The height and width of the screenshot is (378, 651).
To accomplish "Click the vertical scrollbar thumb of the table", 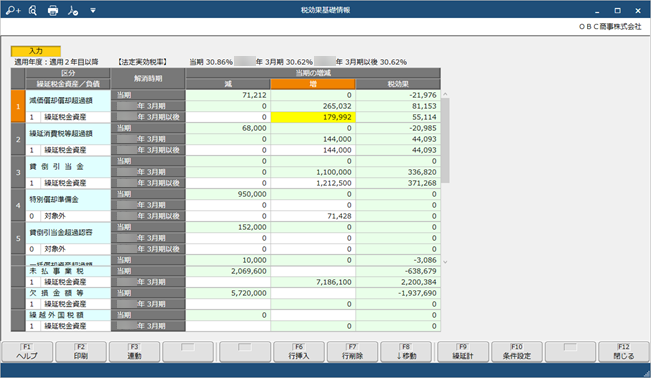I will (x=445, y=140).
